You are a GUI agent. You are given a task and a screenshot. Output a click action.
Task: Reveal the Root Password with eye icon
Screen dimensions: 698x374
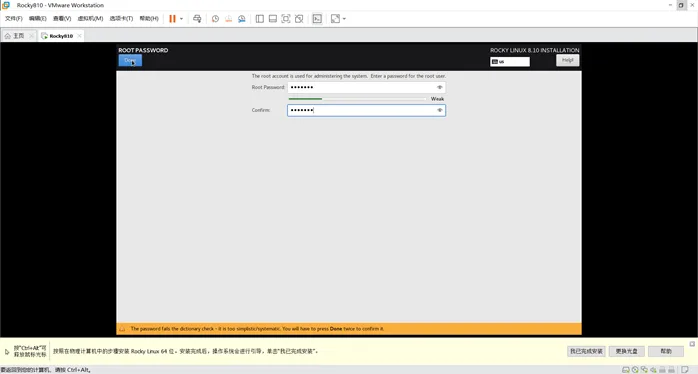tap(439, 87)
